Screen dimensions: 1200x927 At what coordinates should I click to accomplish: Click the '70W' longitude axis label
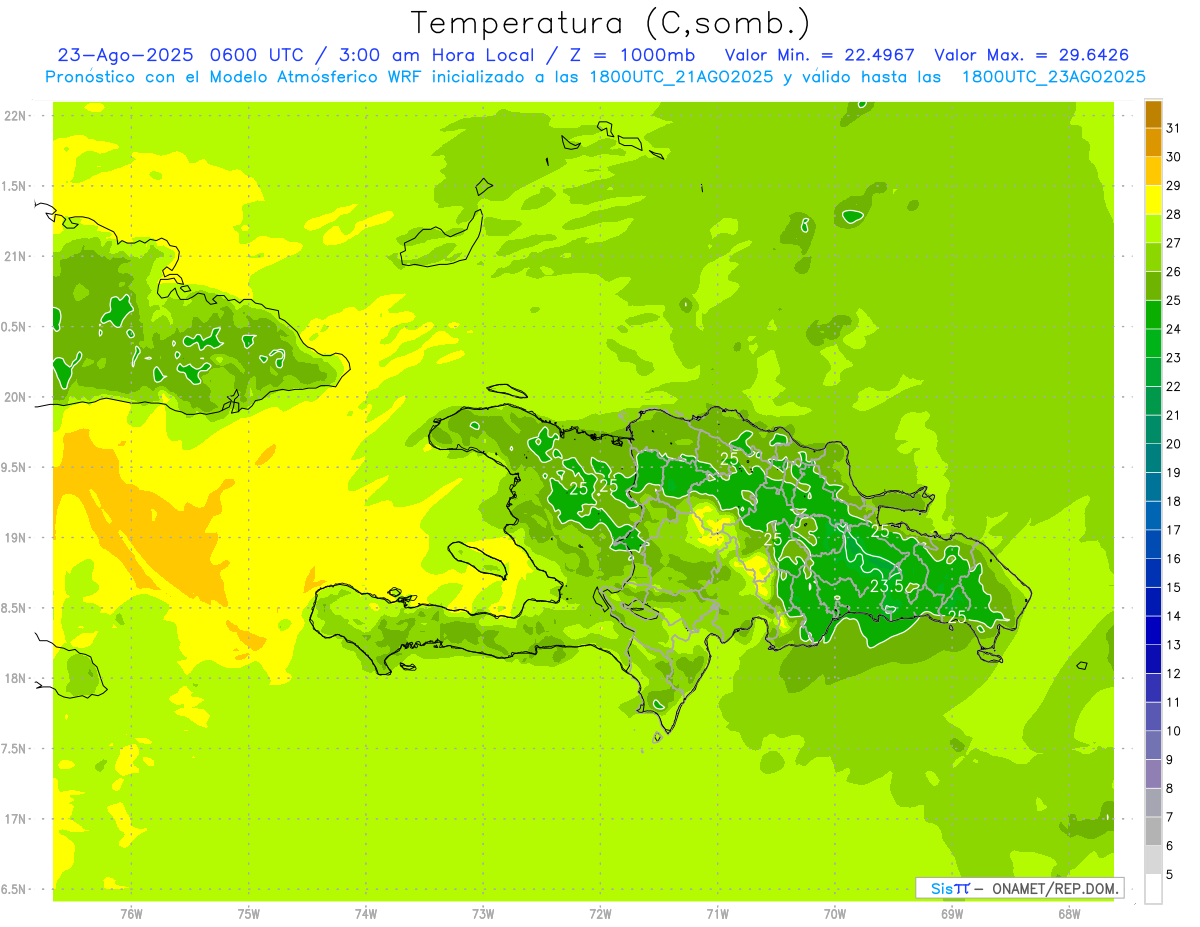tap(835, 914)
